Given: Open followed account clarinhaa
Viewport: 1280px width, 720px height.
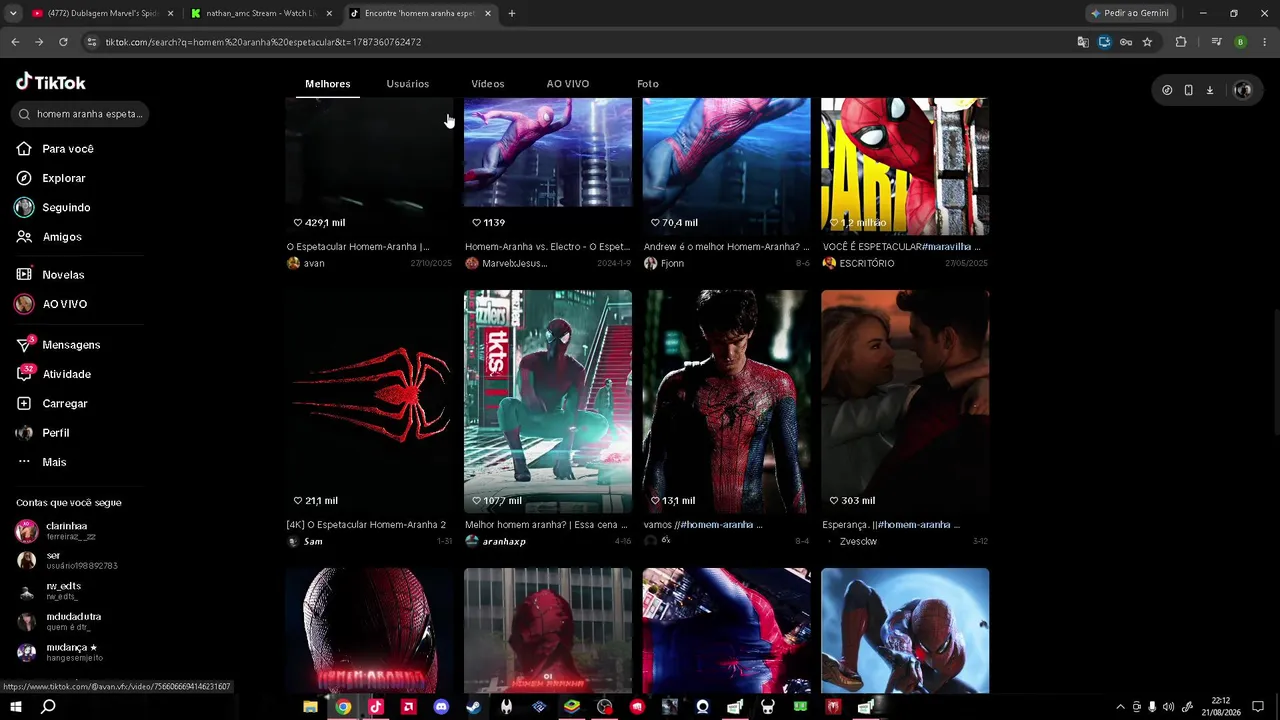Looking at the screenshot, I should 67,526.
